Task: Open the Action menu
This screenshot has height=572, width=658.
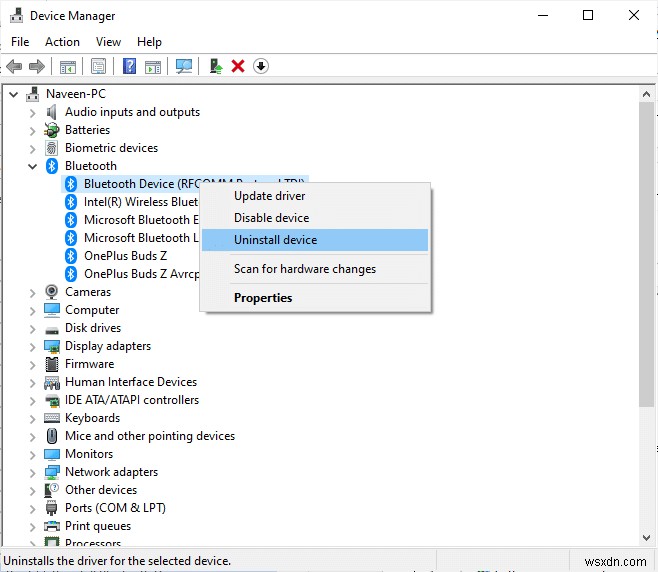Action: tap(63, 42)
